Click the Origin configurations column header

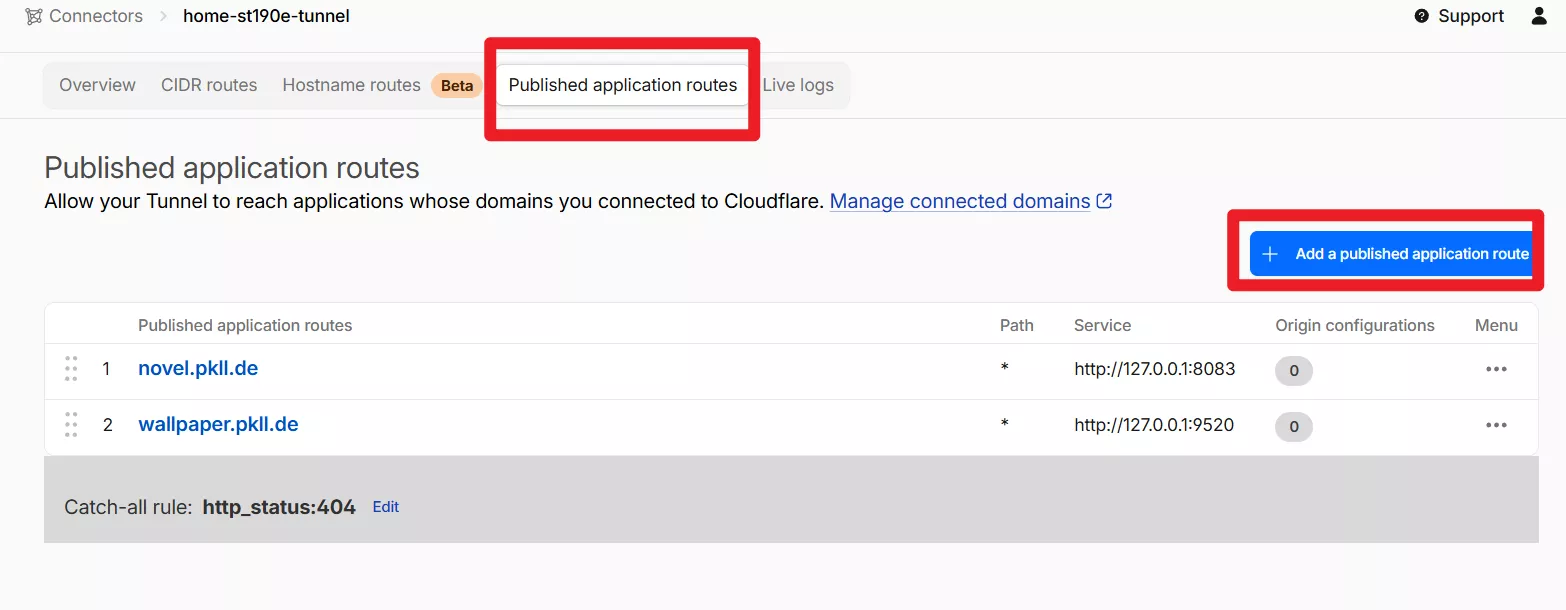(1355, 325)
